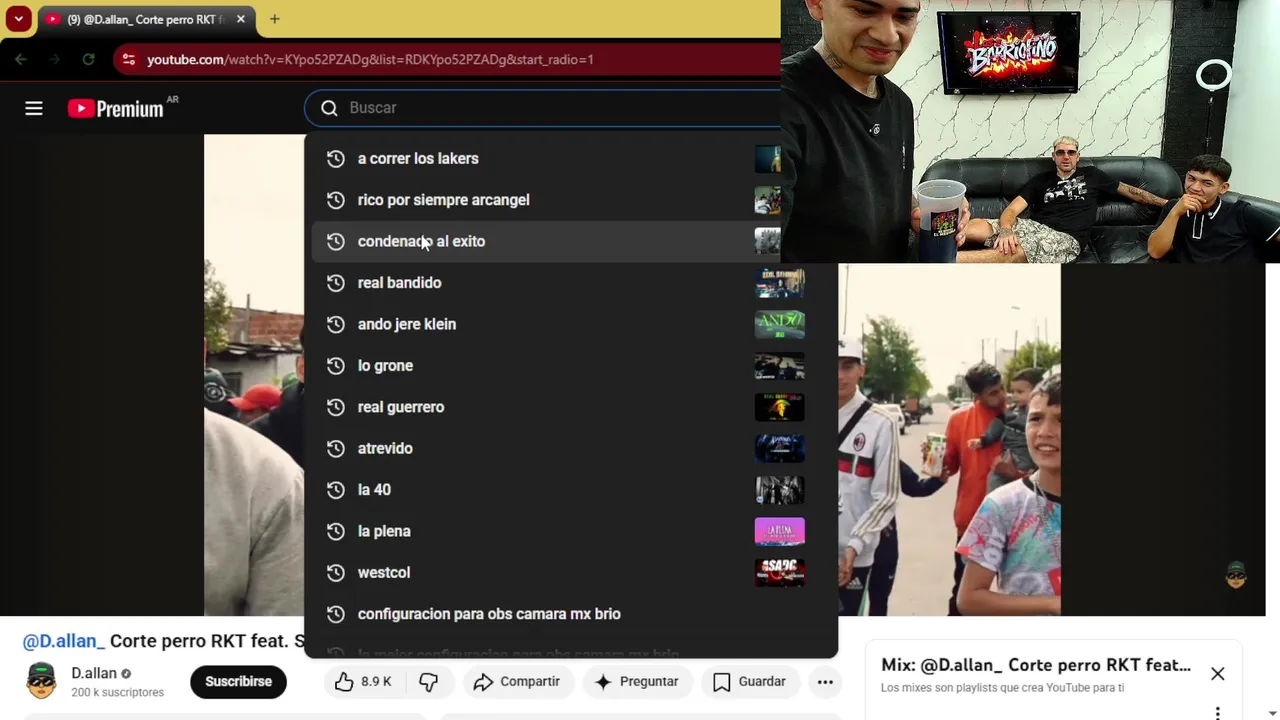Viewport: 1280px width, 720px height.
Task: Click history clock icon beside 'la plena'
Action: pos(336,531)
